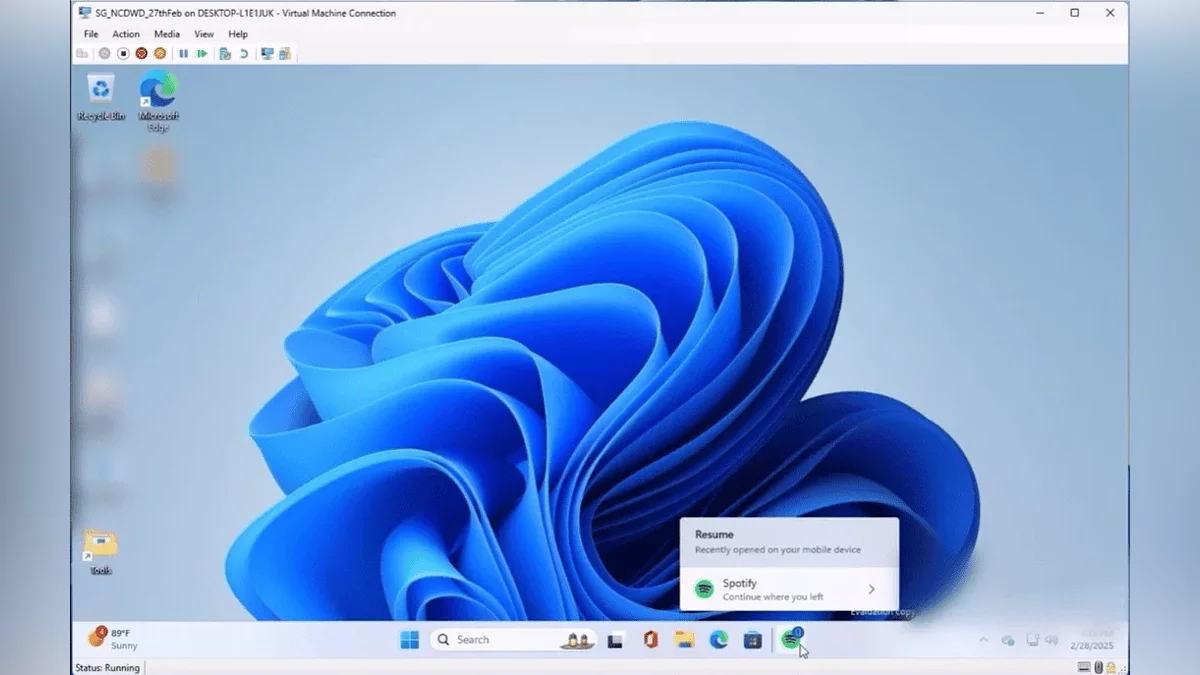This screenshot has width=1200, height=675.
Task: Open the File menu
Action: pos(91,34)
